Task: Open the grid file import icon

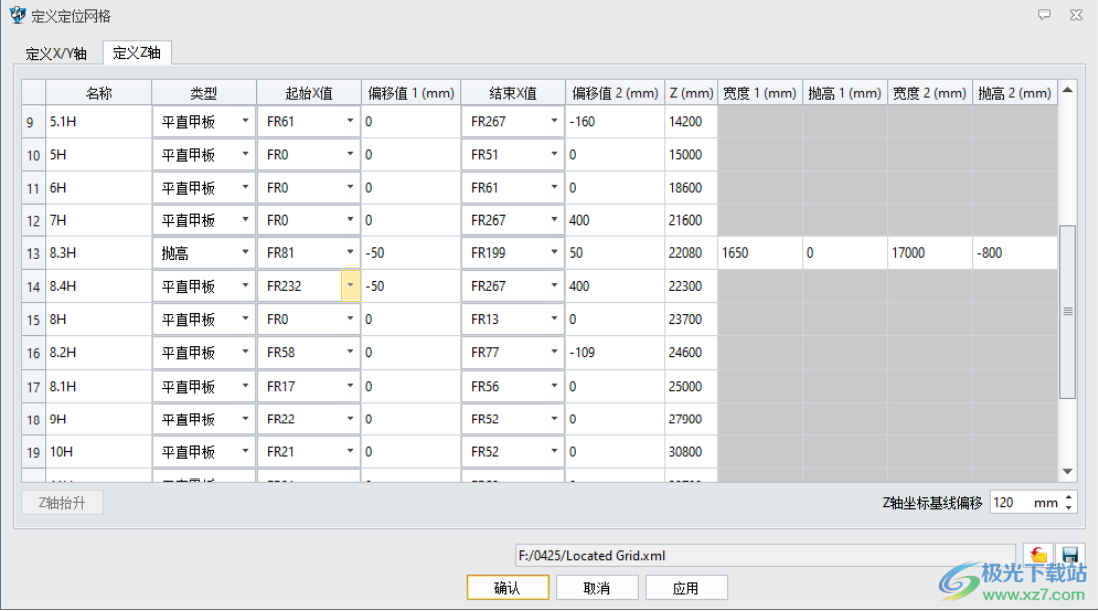Action: (x=1038, y=556)
